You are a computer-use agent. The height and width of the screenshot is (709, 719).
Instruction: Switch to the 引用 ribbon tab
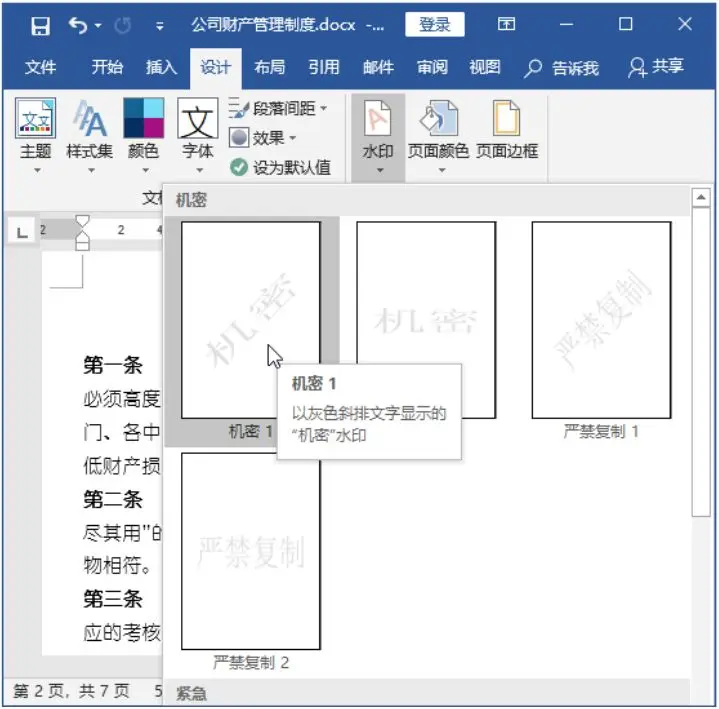[324, 67]
